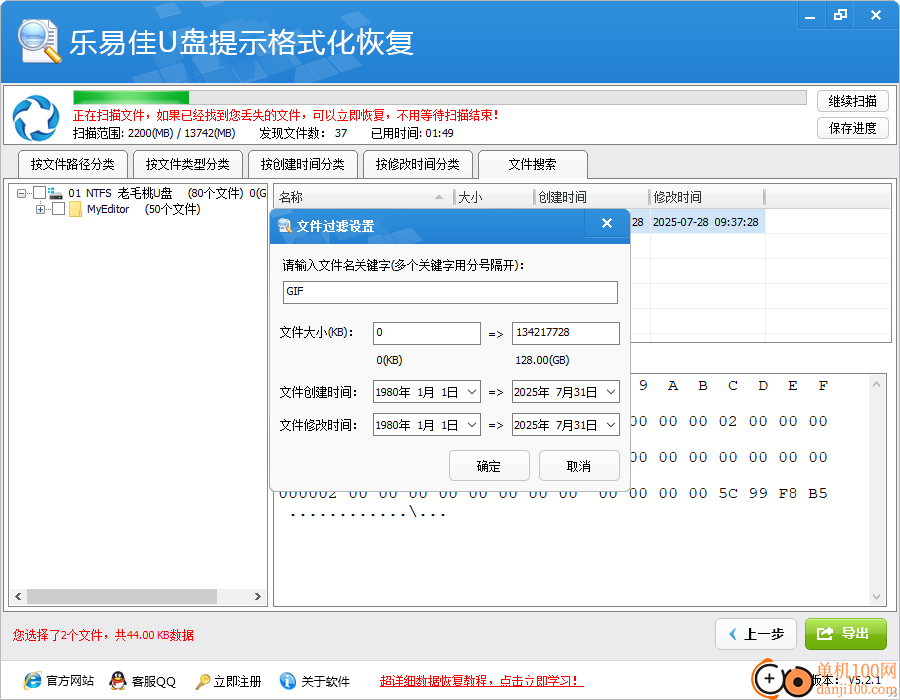The image size is (900, 700).
Task: Go back with the 上一步 button
Action: 756,634
